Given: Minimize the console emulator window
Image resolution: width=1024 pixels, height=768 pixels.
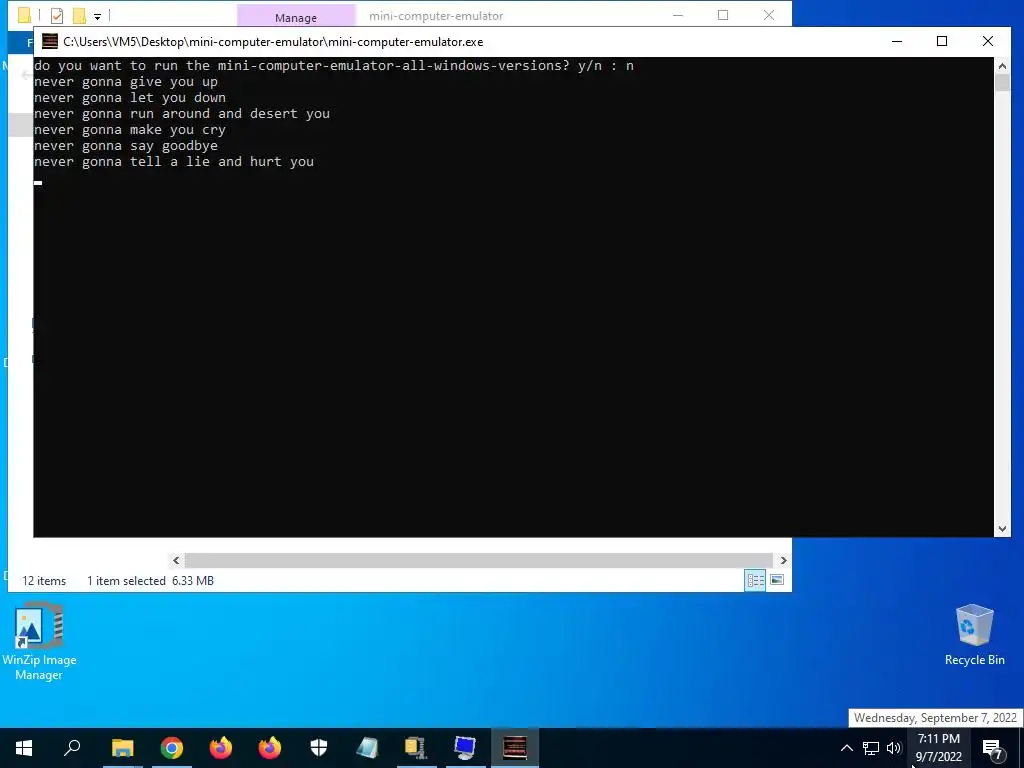Looking at the screenshot, I should point(897,41).
